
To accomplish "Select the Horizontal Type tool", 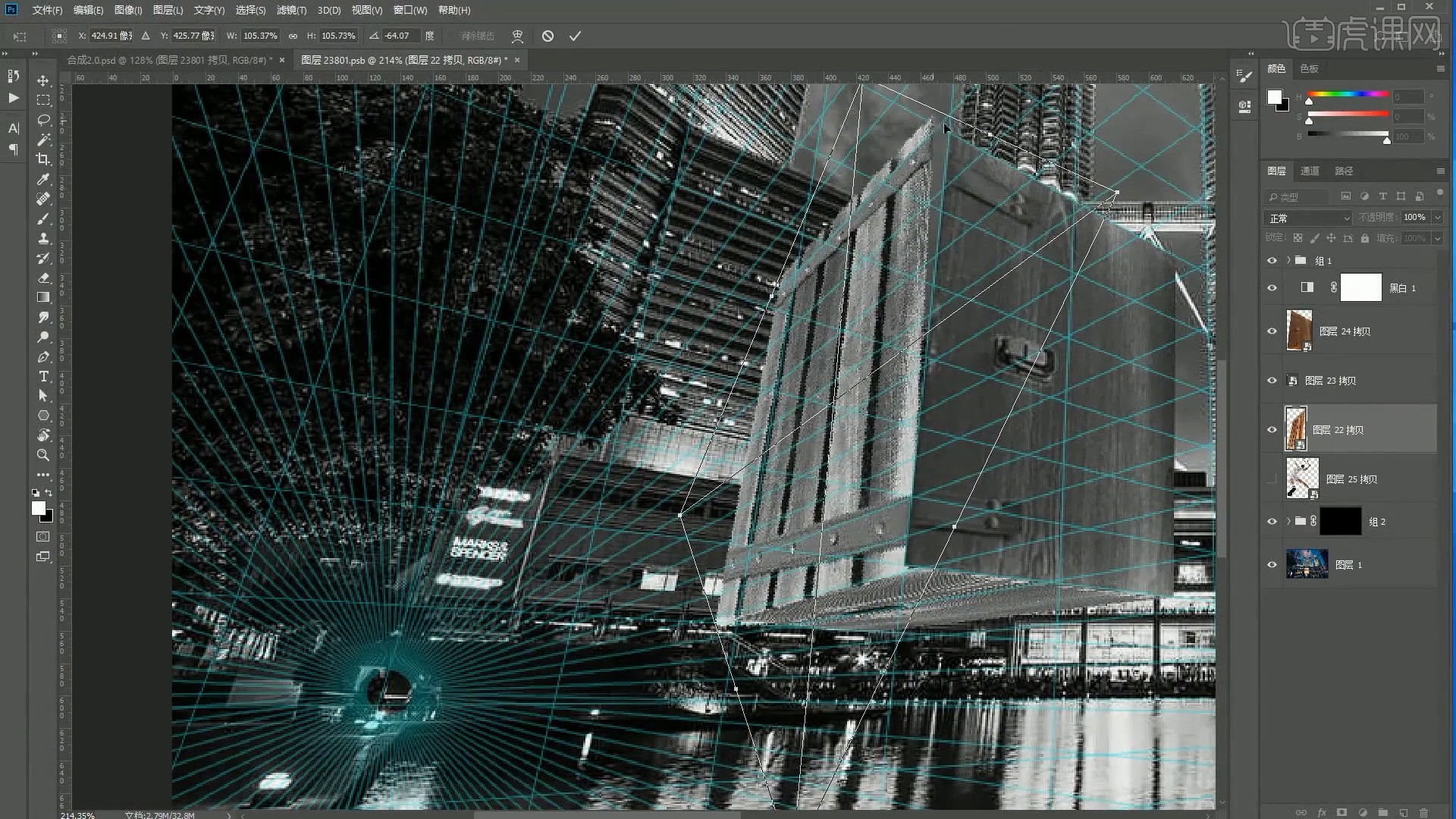I will tap(43, 376).
